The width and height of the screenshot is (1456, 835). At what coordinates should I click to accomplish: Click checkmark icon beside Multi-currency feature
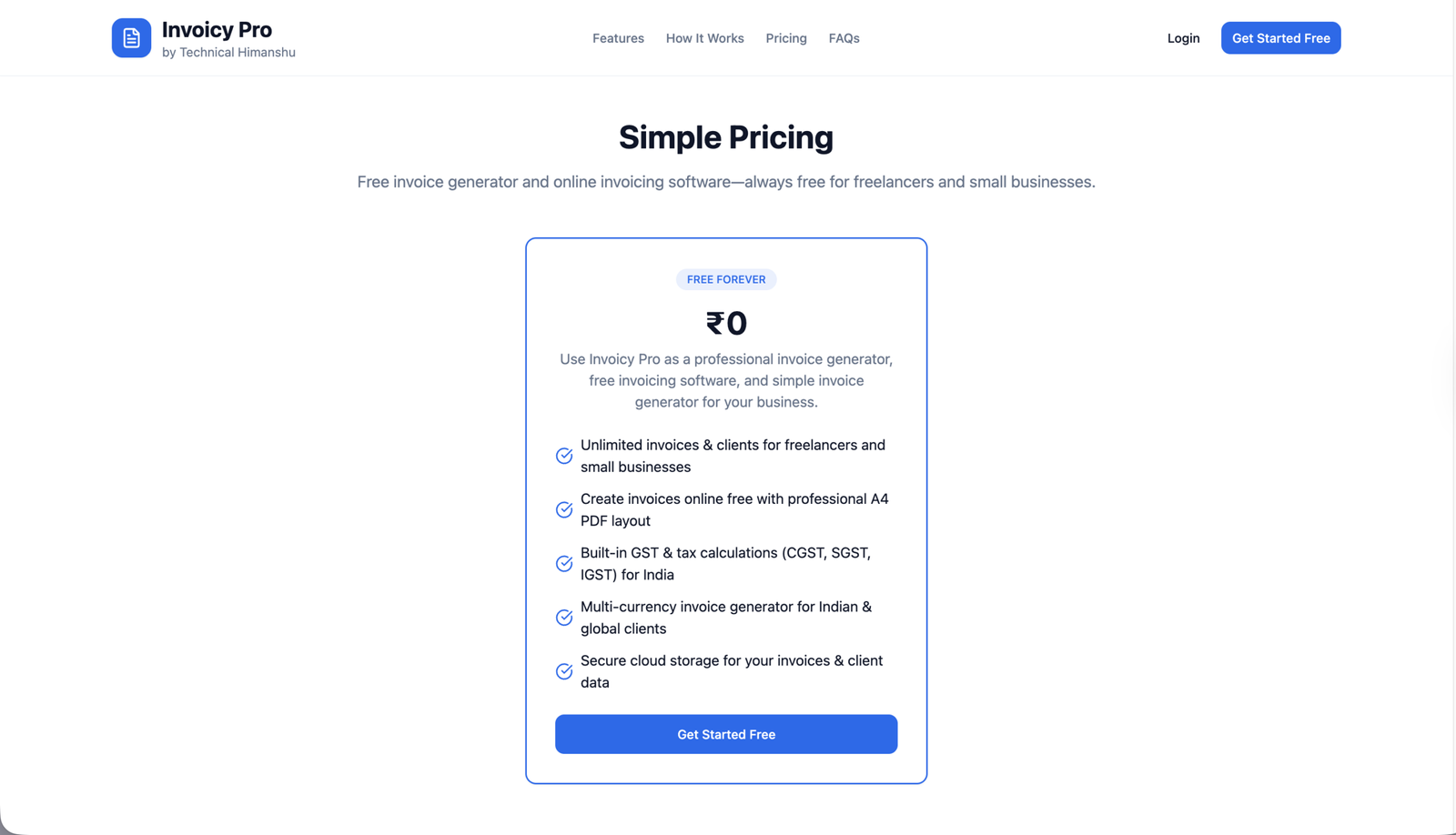(564, 618)
